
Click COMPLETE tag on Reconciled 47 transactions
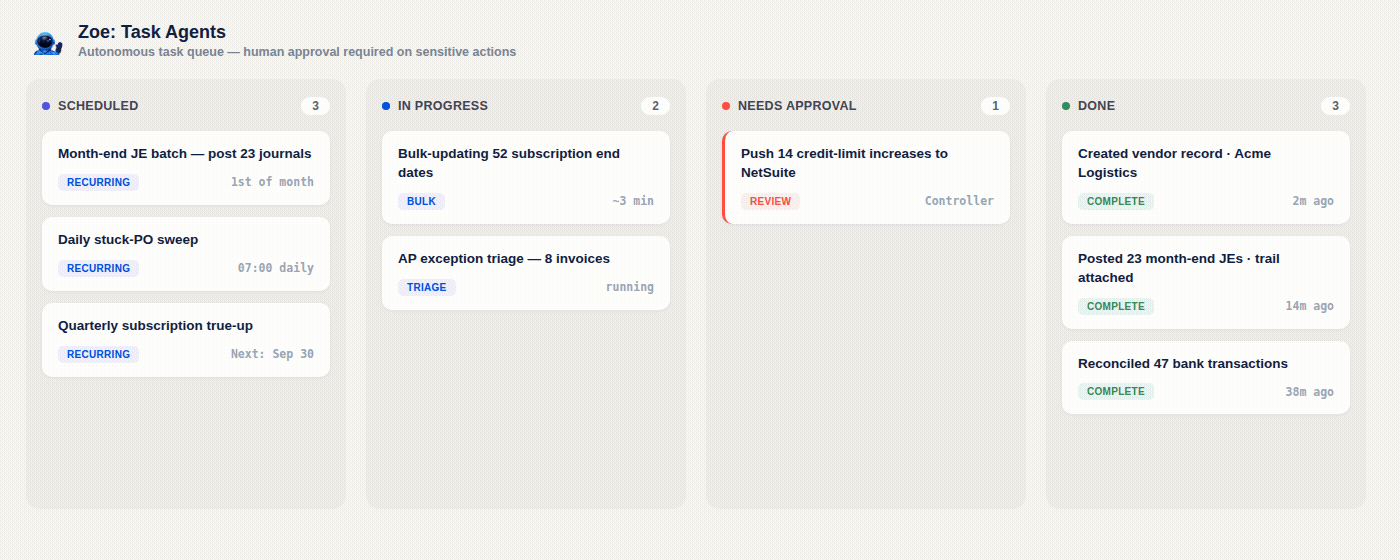1116,391
